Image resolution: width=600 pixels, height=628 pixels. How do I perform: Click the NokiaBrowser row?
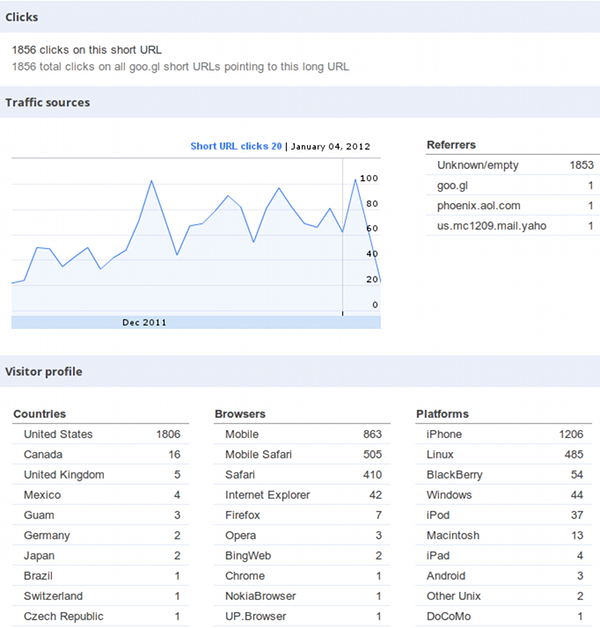pos(302,596)
